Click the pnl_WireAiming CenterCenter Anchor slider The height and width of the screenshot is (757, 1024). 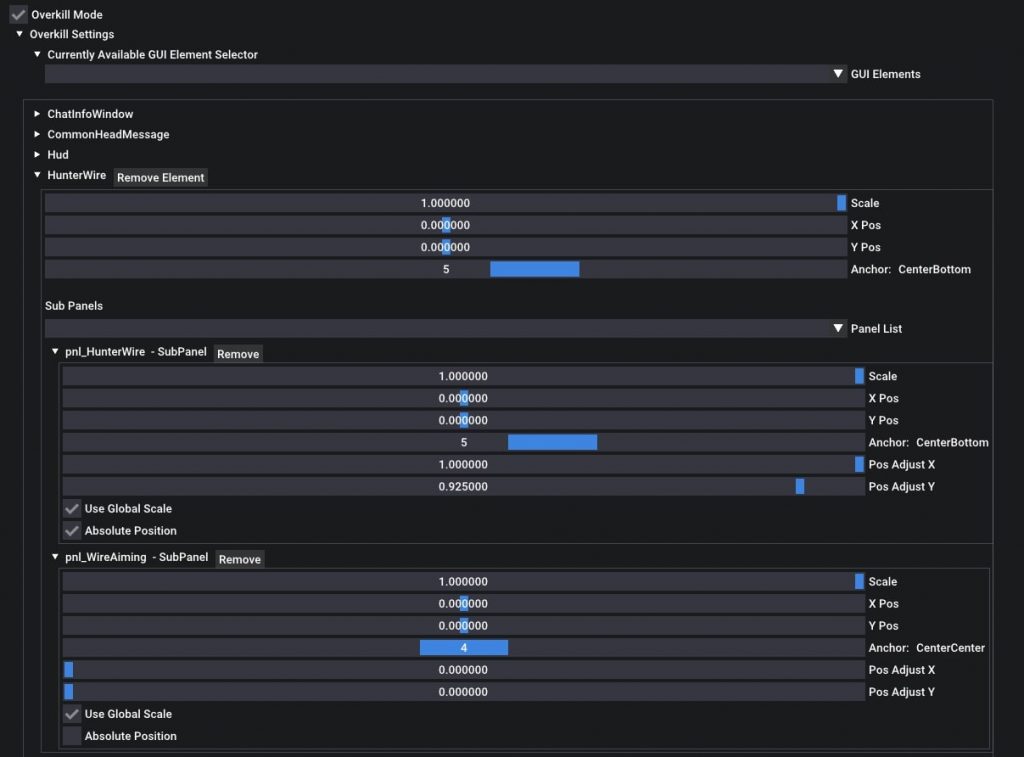[463, 648]
